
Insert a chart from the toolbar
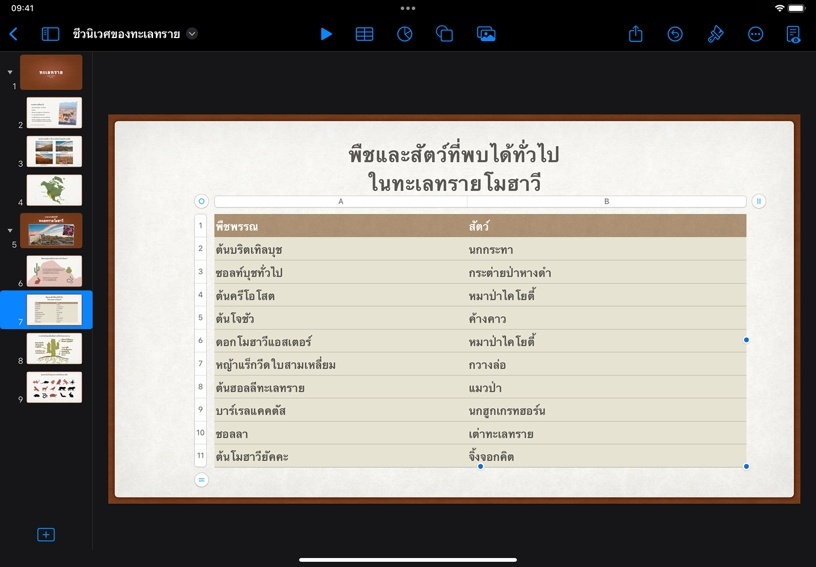[x=405, y=34]
